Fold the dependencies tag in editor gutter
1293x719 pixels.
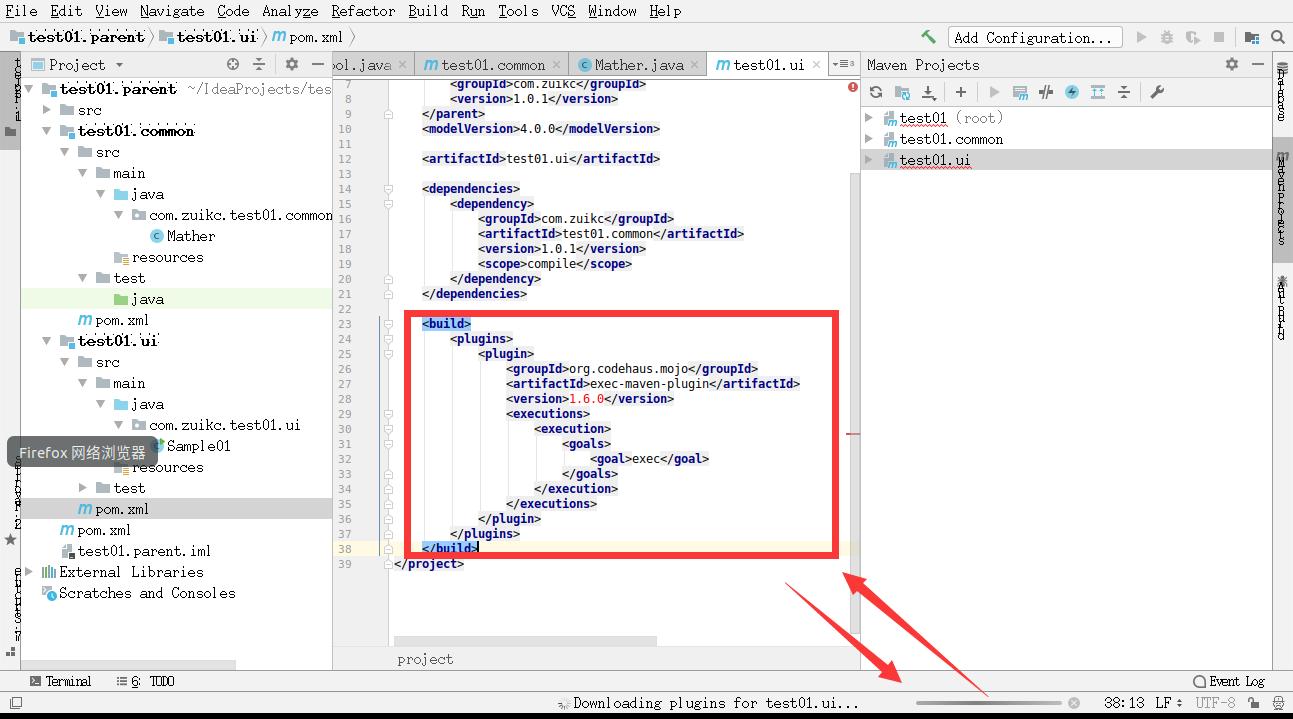tap(388, 189)
